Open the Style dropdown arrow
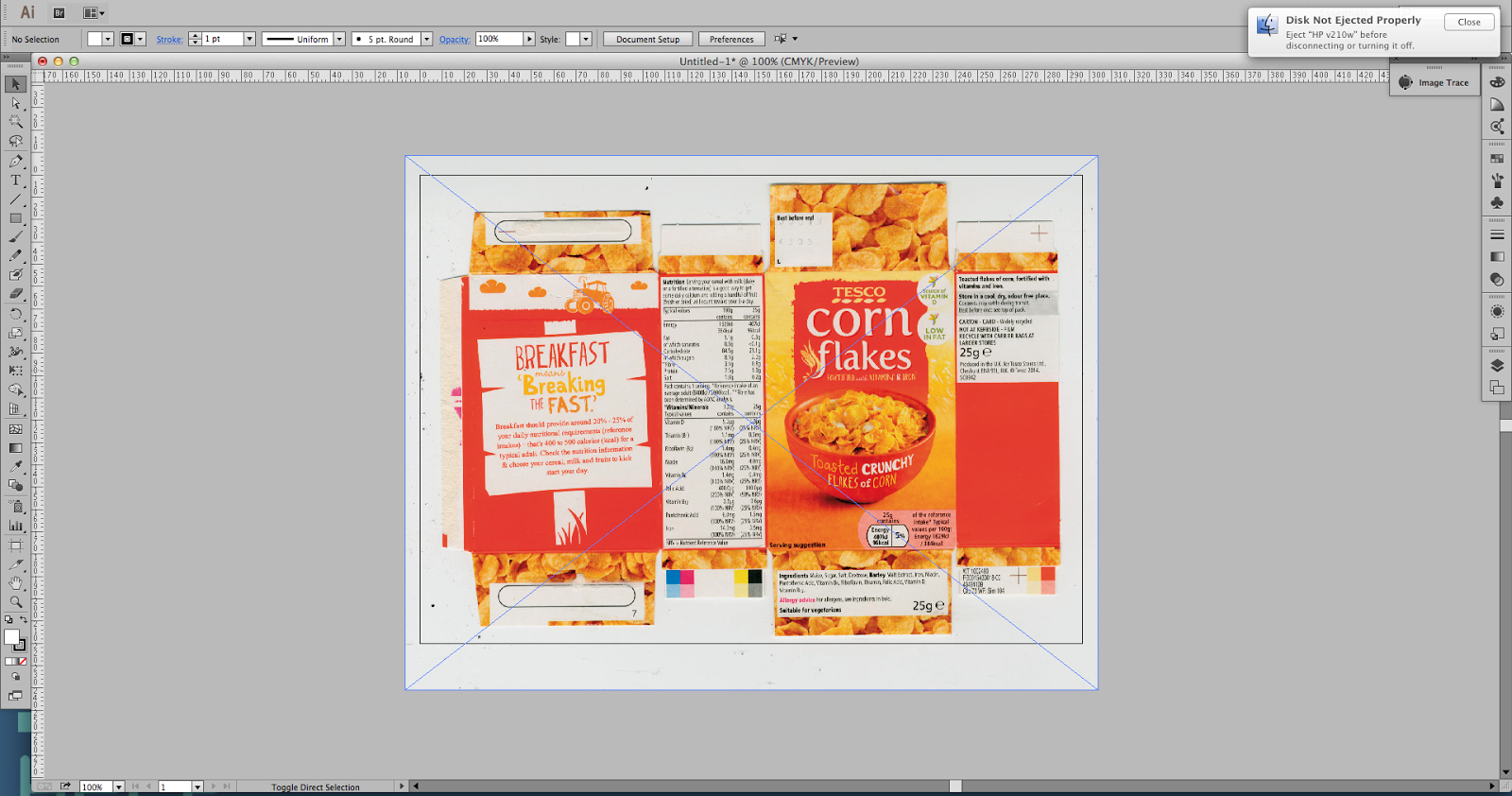Image resolution: width=1512 pixels, height=796 pixels. click(586, 39)
